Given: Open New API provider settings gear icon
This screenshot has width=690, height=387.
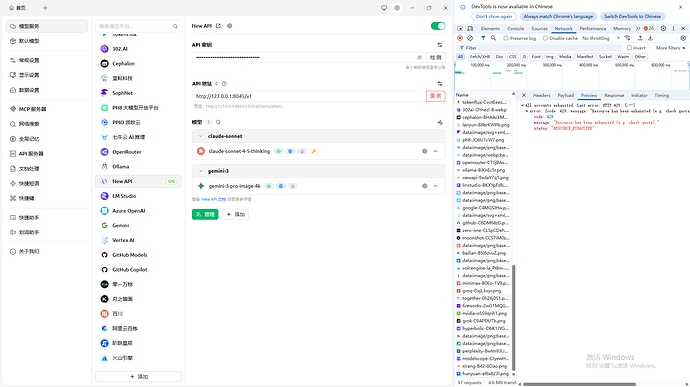Looking at the screenshot, I should tap(229, 26).
